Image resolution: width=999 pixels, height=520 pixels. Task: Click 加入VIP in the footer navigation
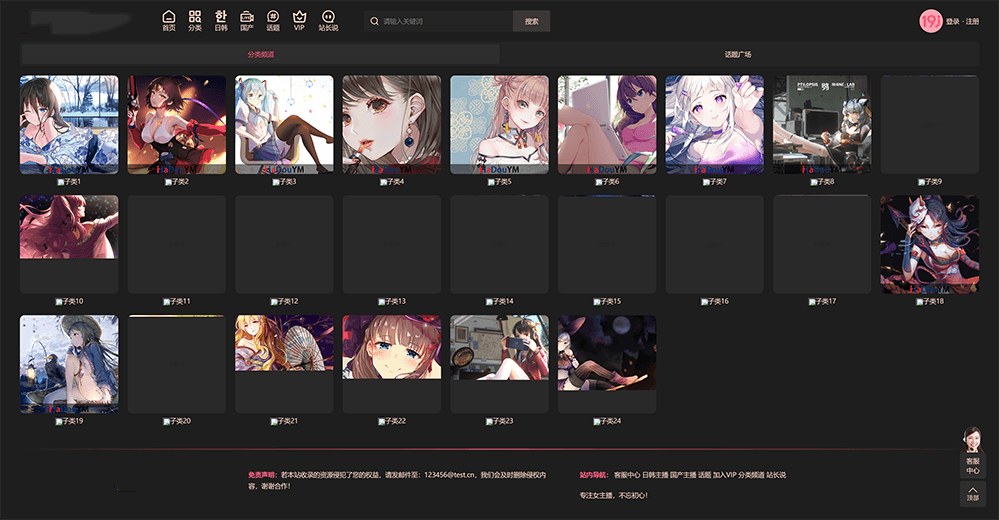[724, 475]
